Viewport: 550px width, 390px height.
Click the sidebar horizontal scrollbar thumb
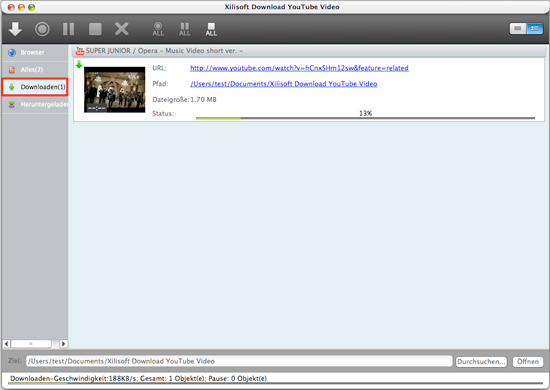click(31, 344)
